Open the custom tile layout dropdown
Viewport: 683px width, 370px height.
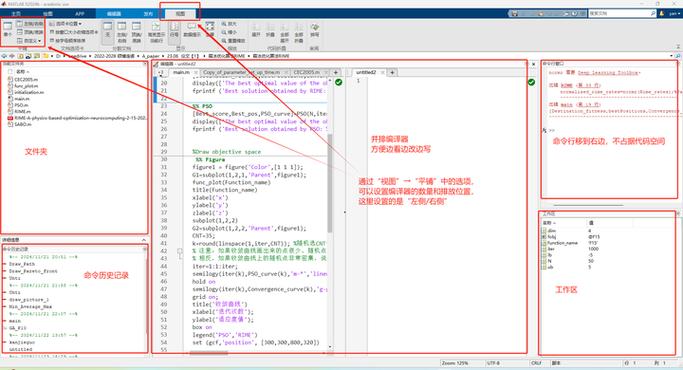tap(30, 41)
